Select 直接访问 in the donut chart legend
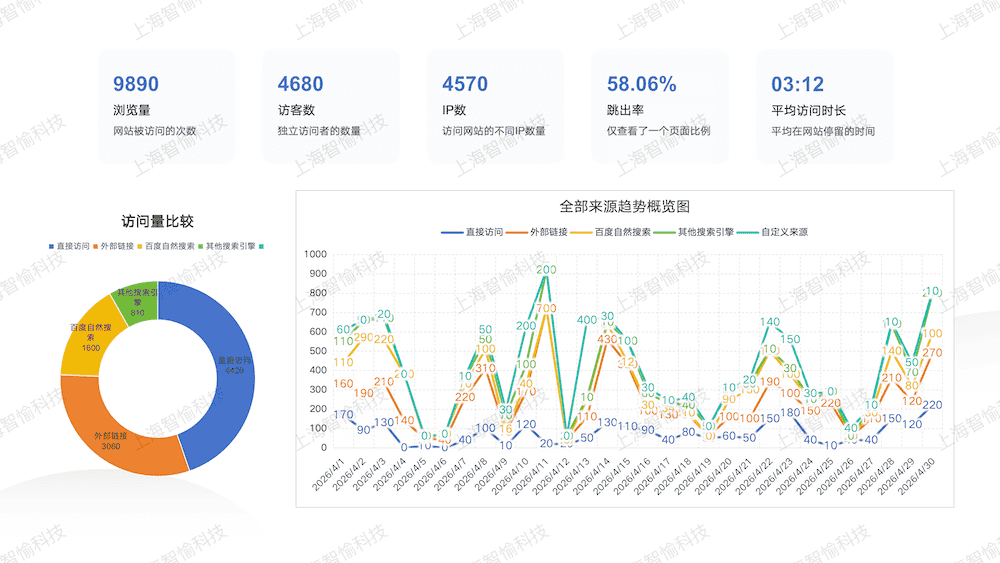This screenshot has height=563, width=1000. [x=69, y=246]
